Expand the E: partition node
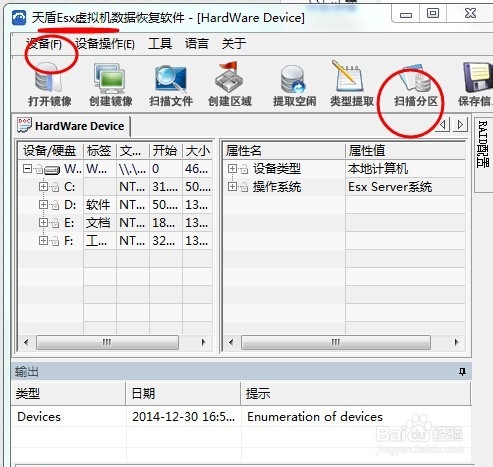The height and width of the screenshot is (467, 493). (43, 222)
